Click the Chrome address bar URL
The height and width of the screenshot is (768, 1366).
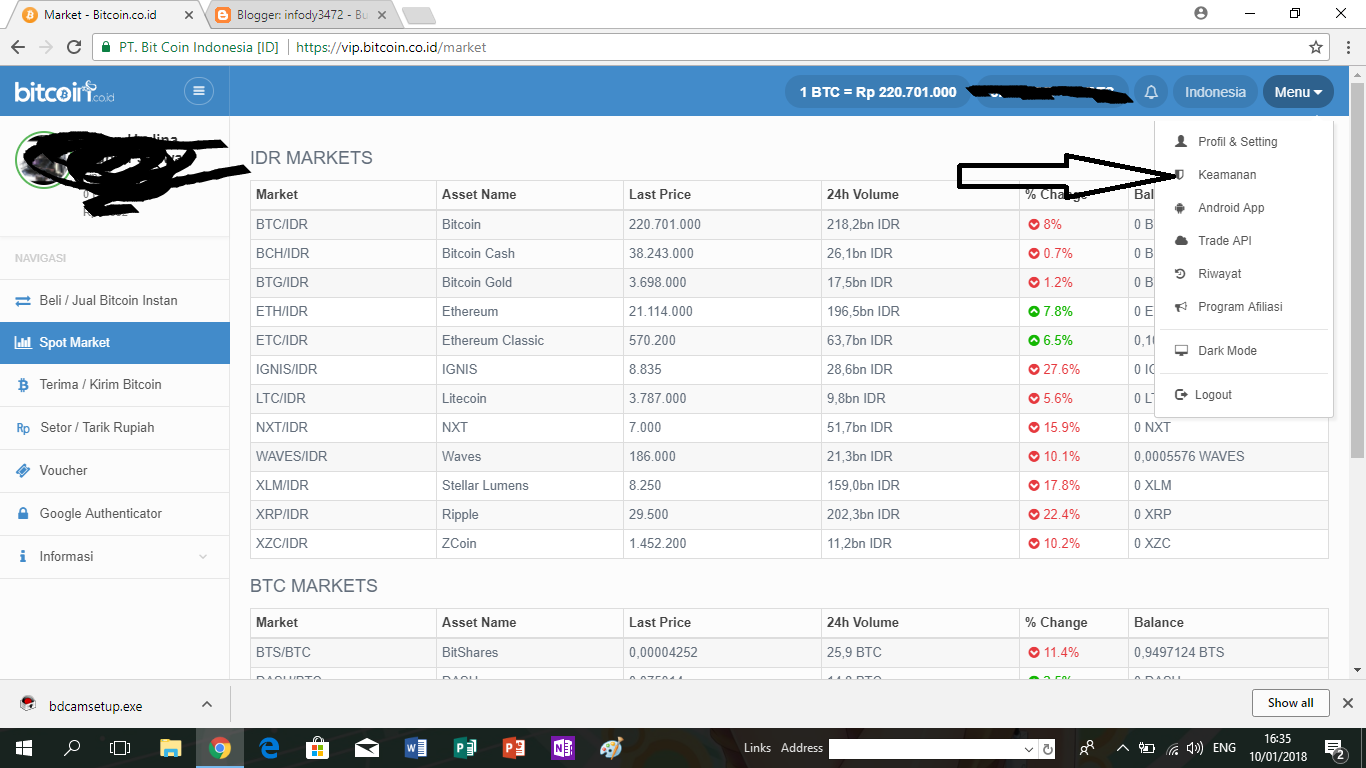coord(391,47)
